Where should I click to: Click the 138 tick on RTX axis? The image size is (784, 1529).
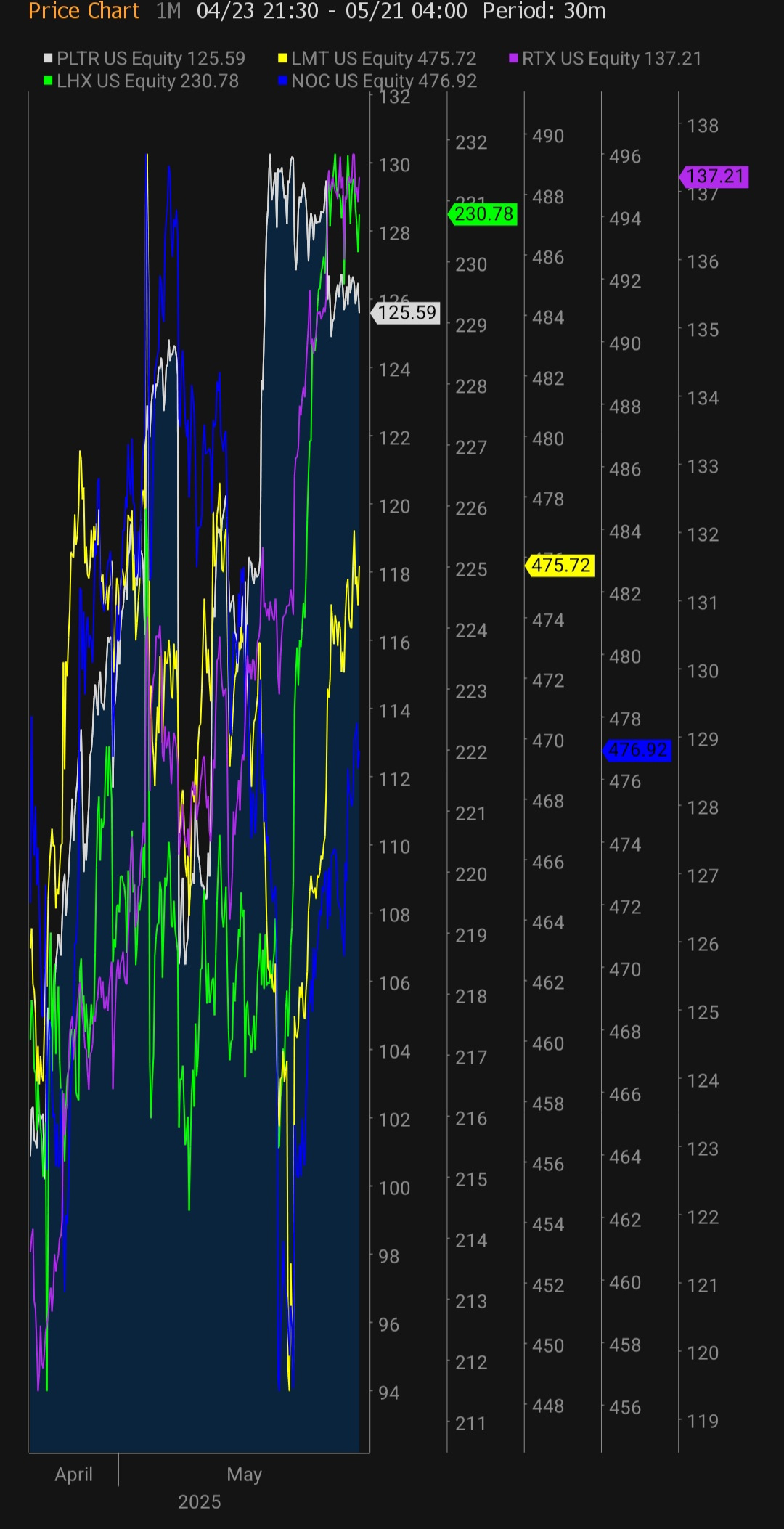(x=703, y=126)
